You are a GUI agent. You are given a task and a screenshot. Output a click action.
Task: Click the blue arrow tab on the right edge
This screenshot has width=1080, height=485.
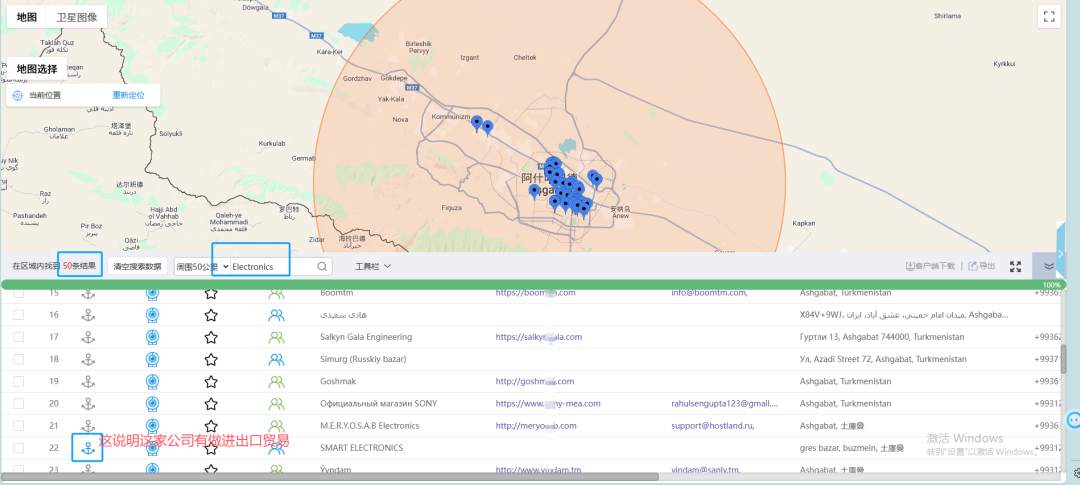point(1061,253)
